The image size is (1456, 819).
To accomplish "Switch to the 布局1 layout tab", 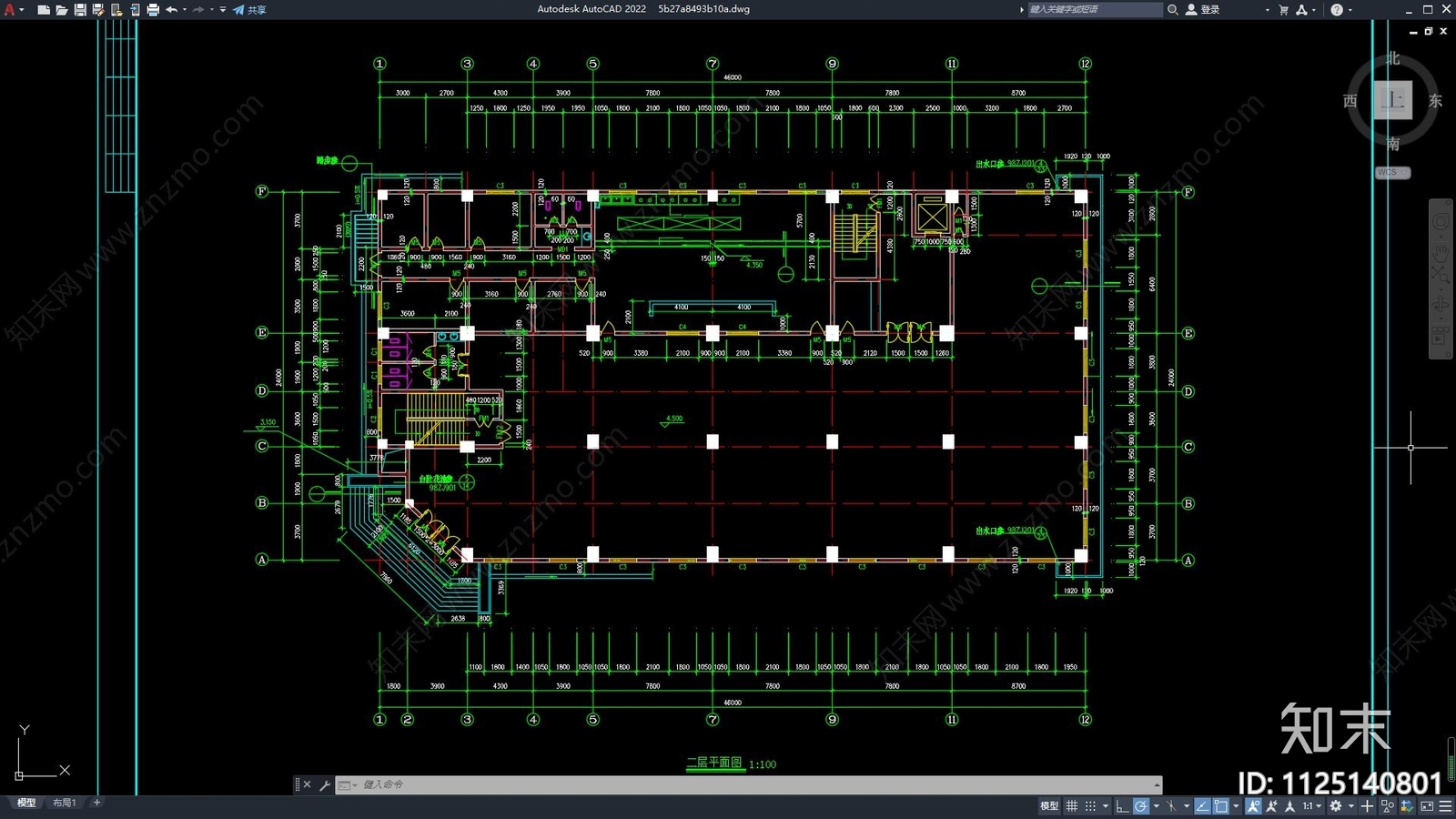I will (x=64, y=803).
